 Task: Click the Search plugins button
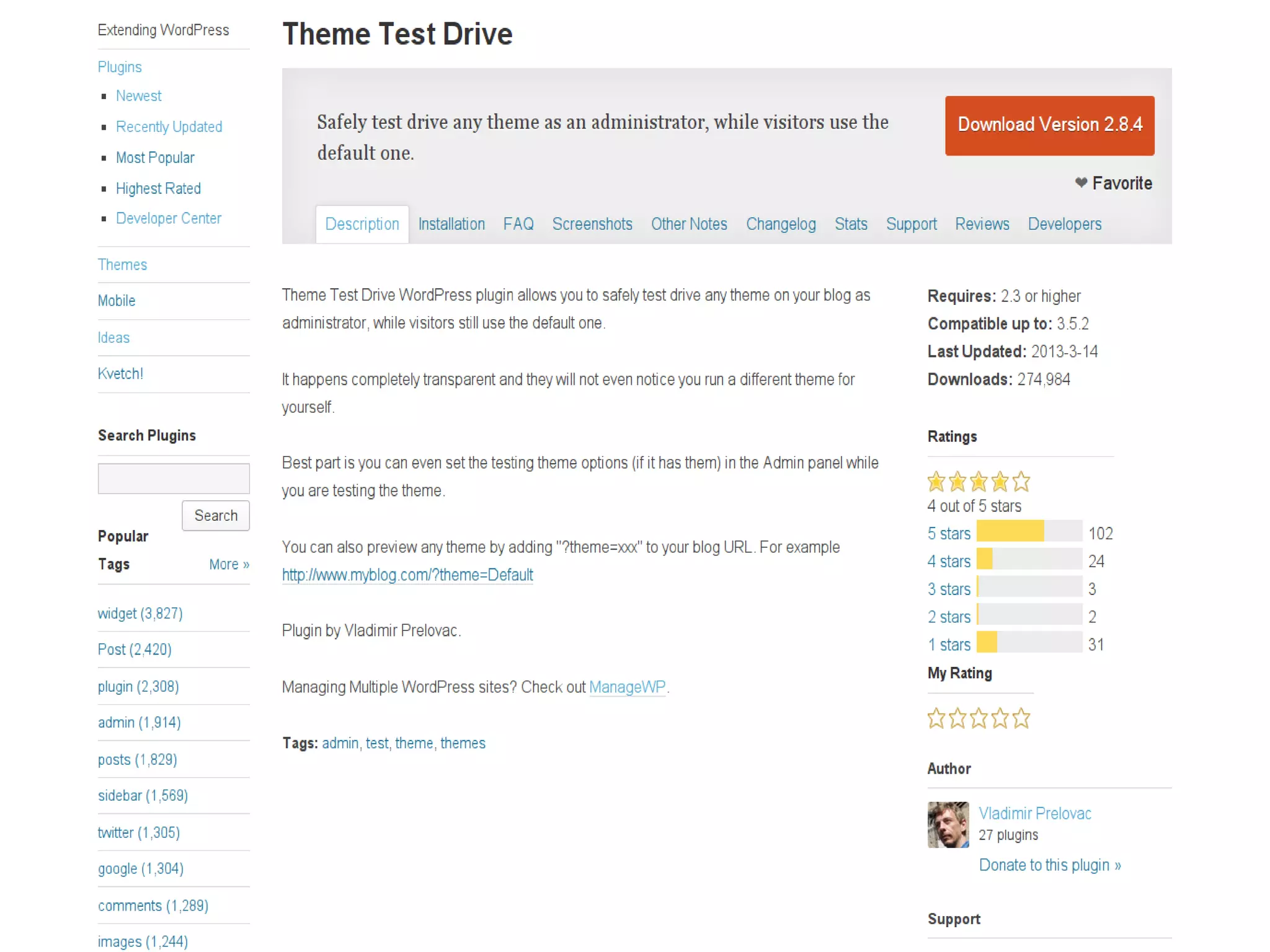click(x=215, y=515)
